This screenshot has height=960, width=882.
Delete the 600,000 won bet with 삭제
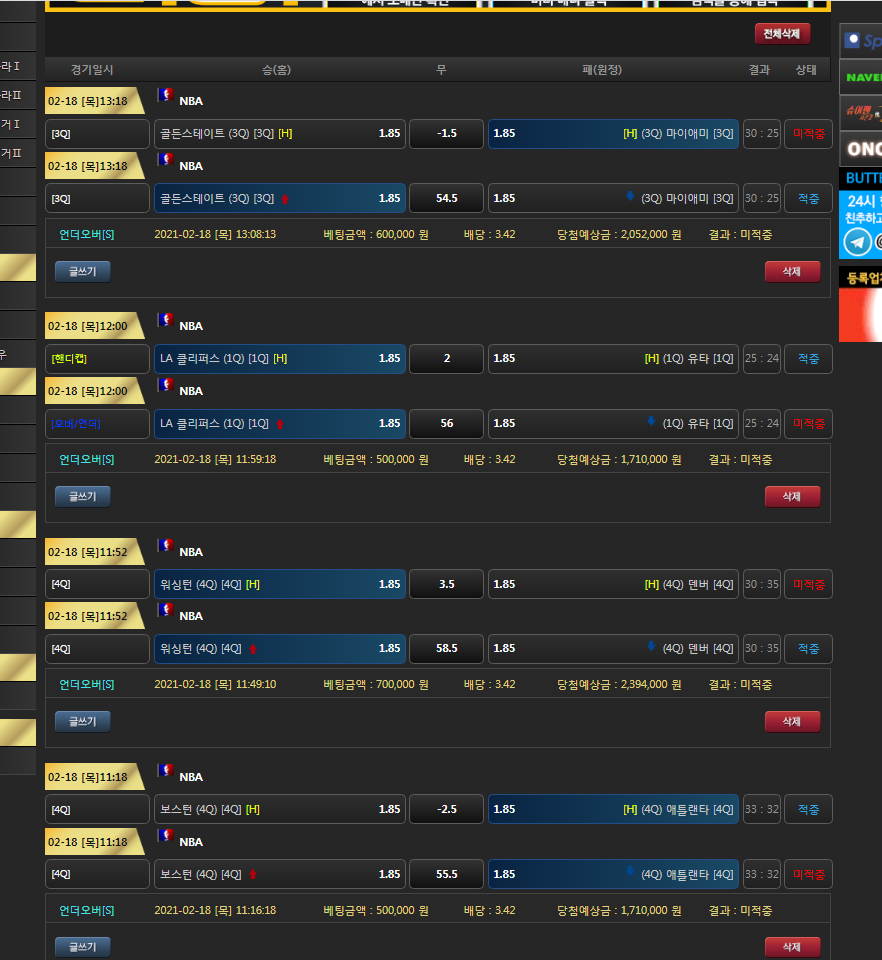pyautogui.click(x=791, y=271)
